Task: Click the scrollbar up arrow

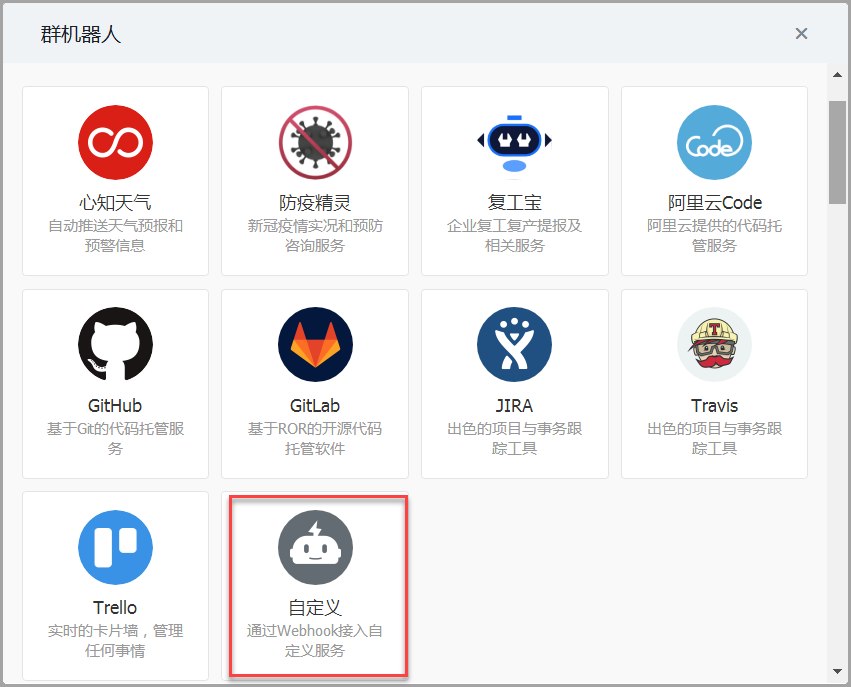Action: pyautogui.click(x=837, y=74)
